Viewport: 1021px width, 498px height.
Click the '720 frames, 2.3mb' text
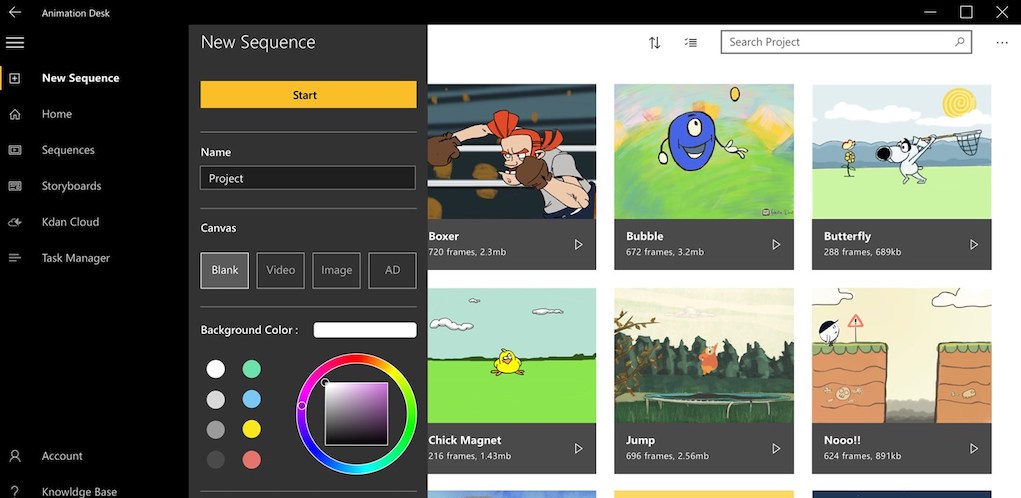coord(467,252)
